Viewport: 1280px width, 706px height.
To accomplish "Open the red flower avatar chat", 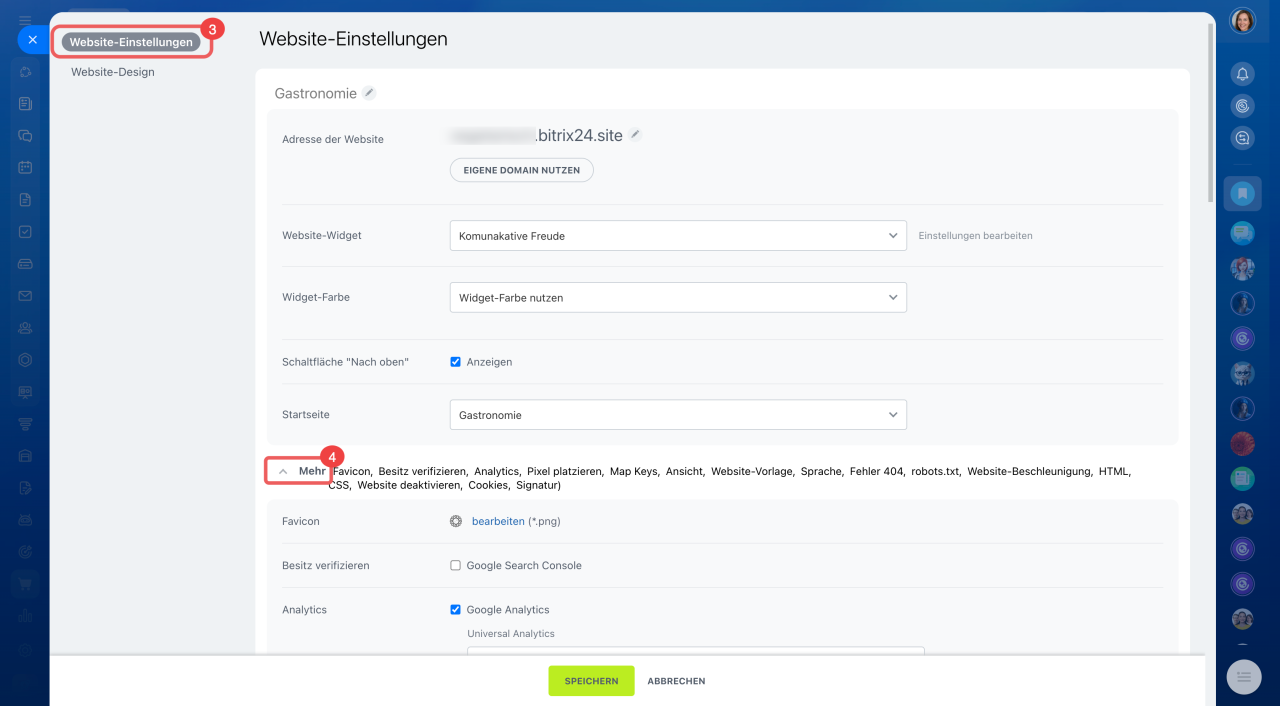I will pyautogui.click(x=1242, y=442).
